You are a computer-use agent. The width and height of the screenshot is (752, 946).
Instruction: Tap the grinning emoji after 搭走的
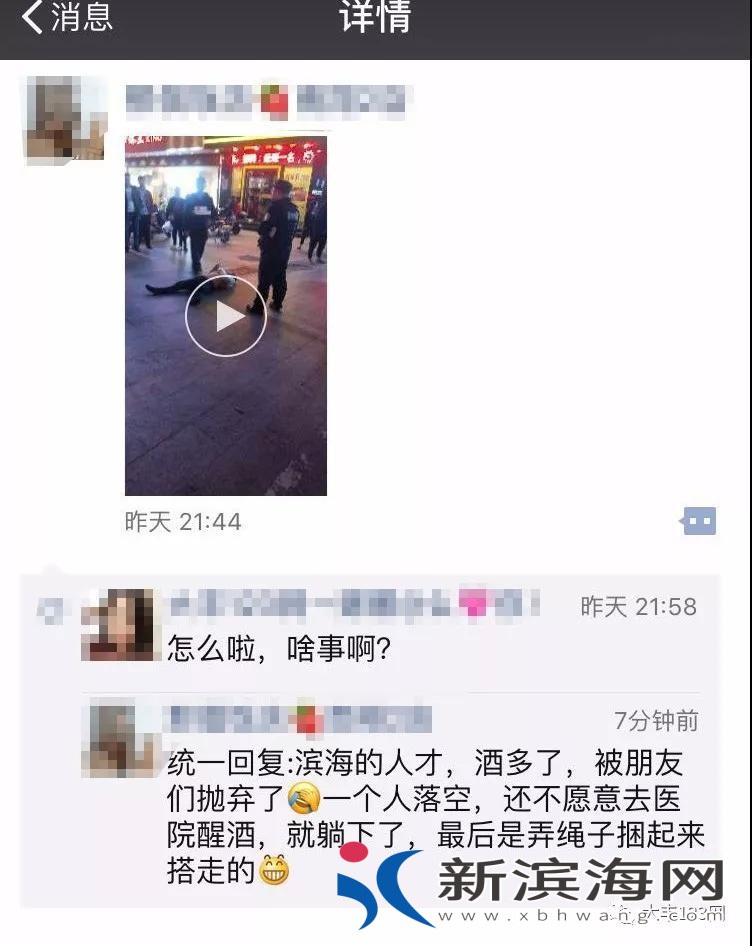pos(274,871)
